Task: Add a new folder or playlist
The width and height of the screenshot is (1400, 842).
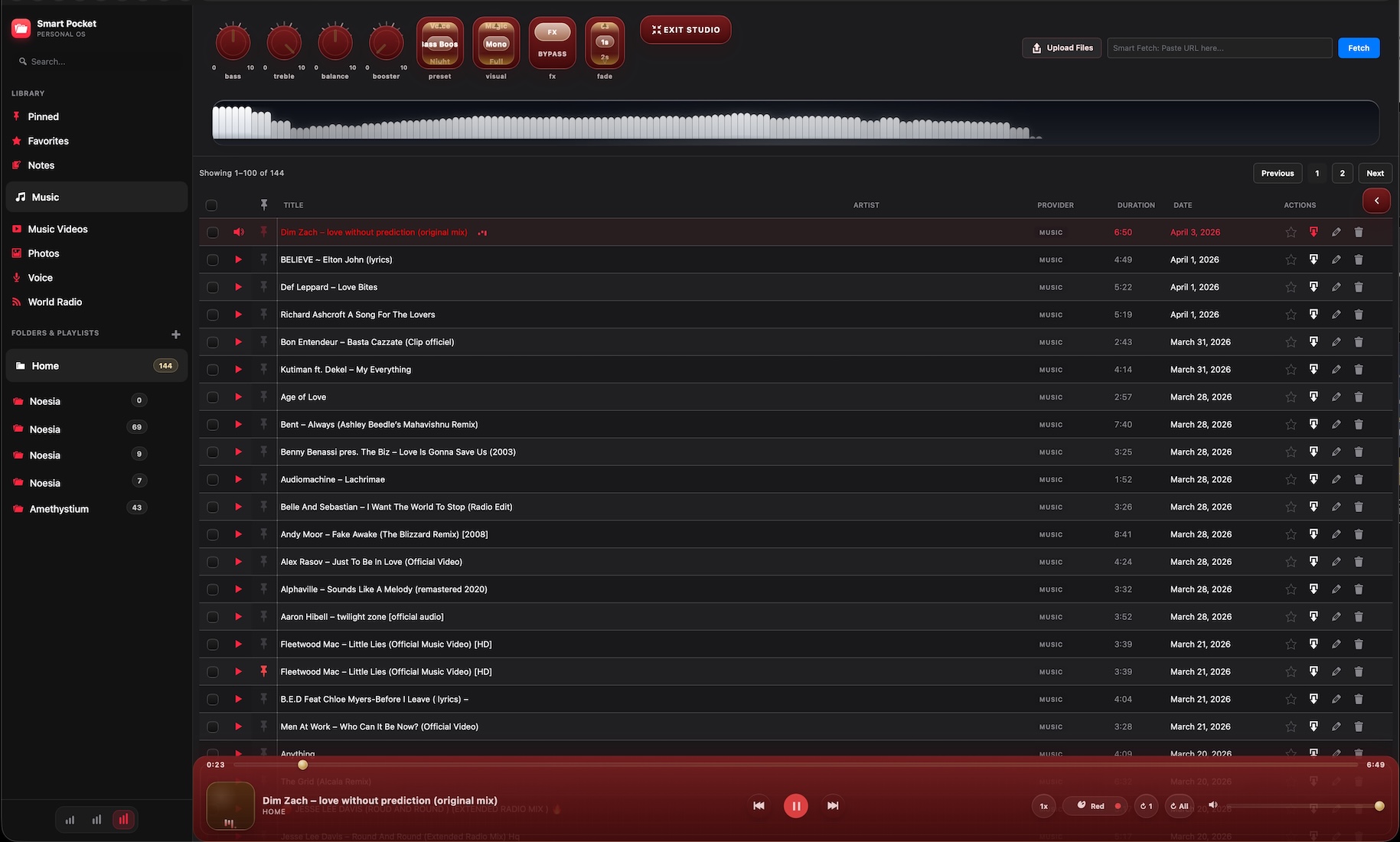Action: pos(176,334)
